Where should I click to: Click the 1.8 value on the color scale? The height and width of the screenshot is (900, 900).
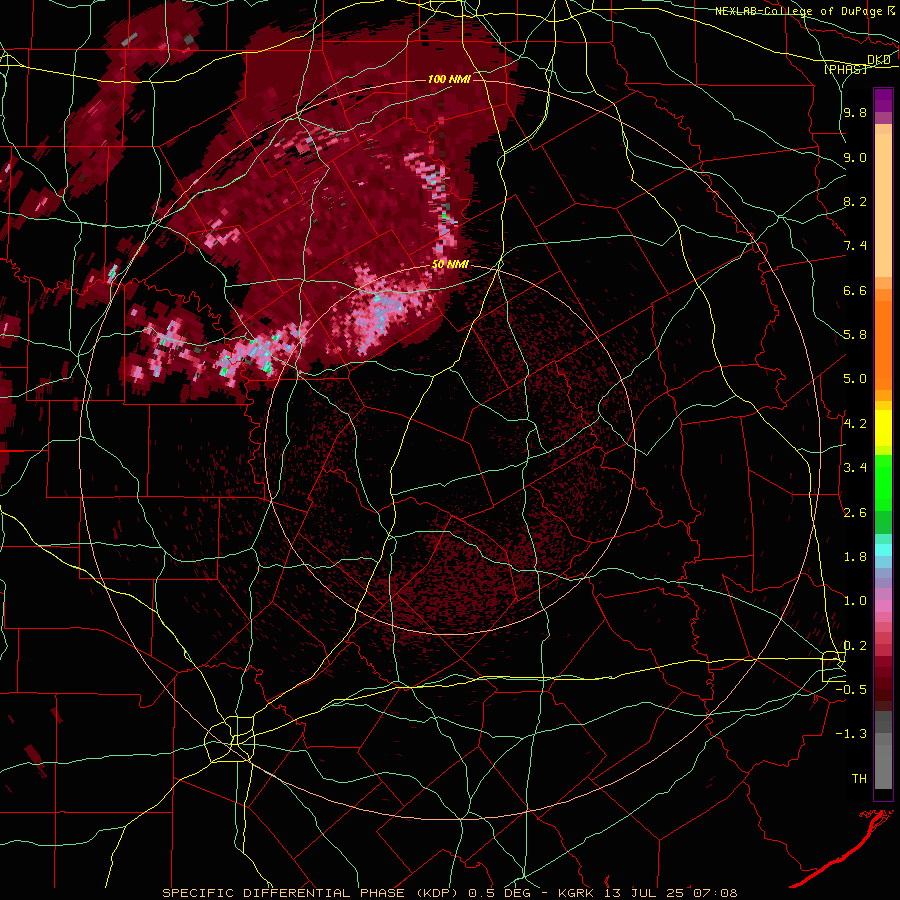pyautogui.click(x=855, y=557)
